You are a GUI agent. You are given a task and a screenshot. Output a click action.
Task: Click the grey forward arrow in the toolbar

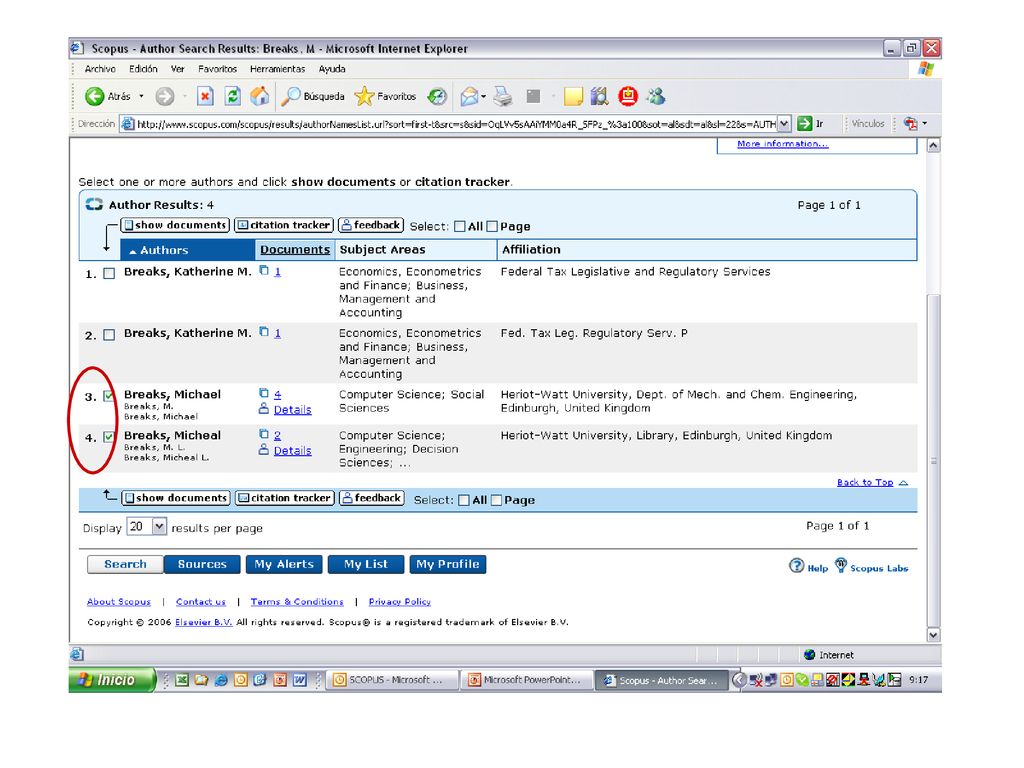[x=165, y=97]
